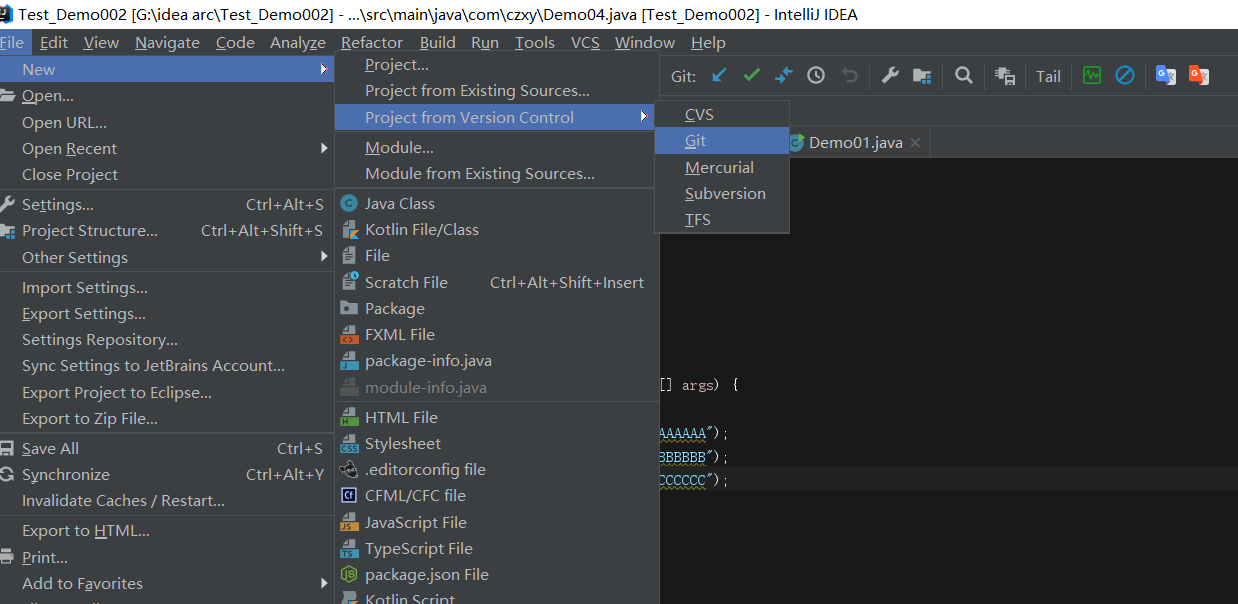Click the blue circle-slash icon
Viewport: 1238px width, 604px height.
click(1124, 75)
